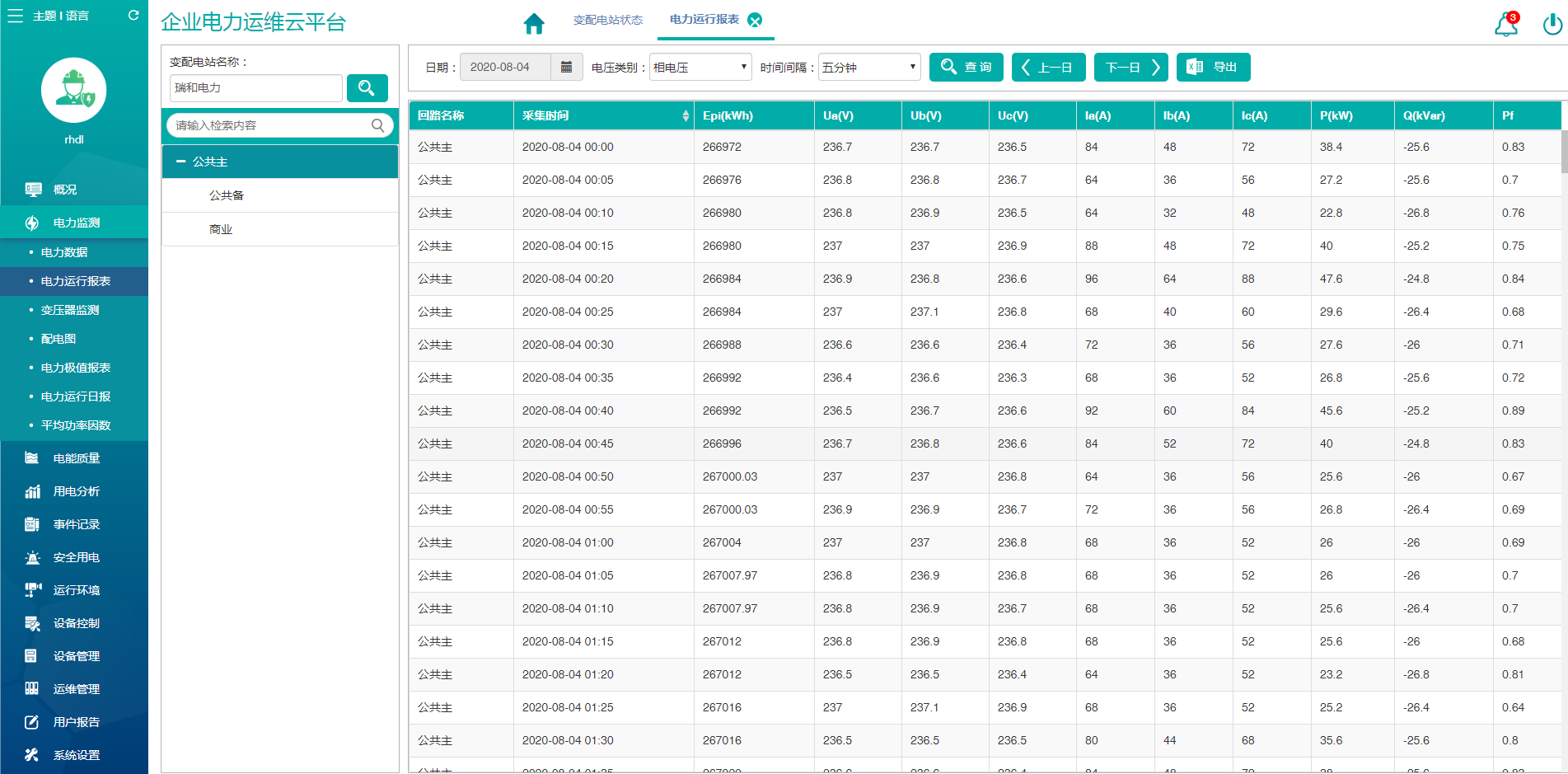
Task: Click the user avatar image
Action: pos(74,90)
